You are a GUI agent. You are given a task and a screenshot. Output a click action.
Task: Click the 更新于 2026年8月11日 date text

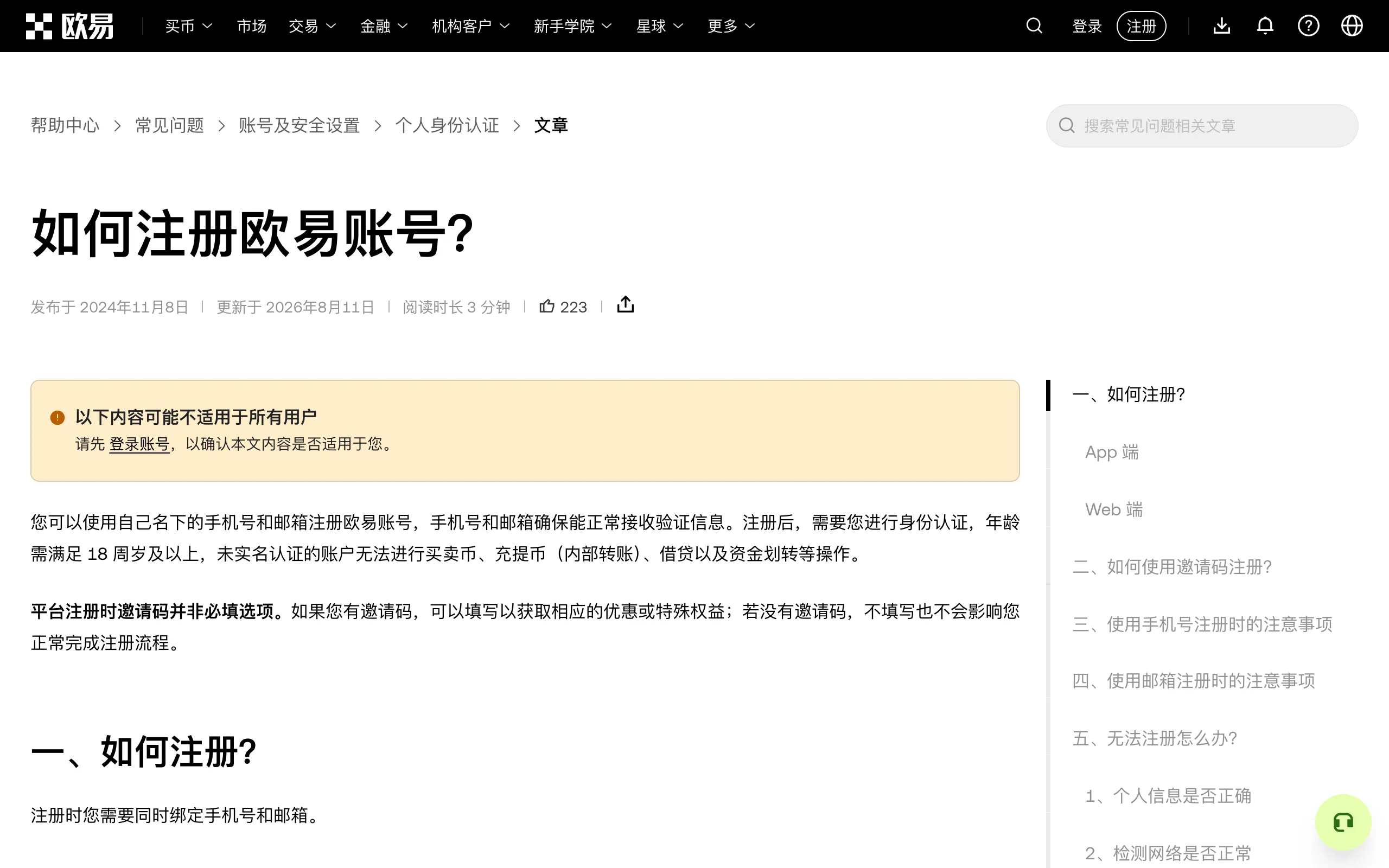(296, 307)
